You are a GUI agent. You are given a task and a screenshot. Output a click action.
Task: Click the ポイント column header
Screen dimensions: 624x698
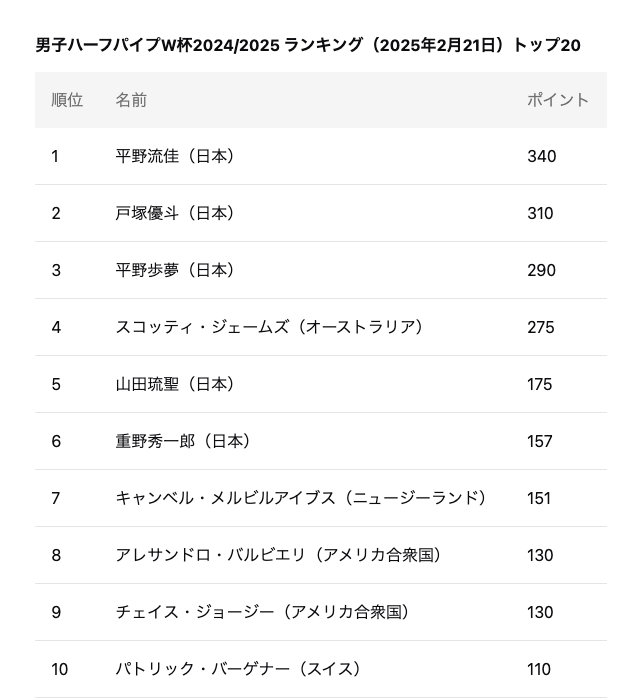[558, 100]
